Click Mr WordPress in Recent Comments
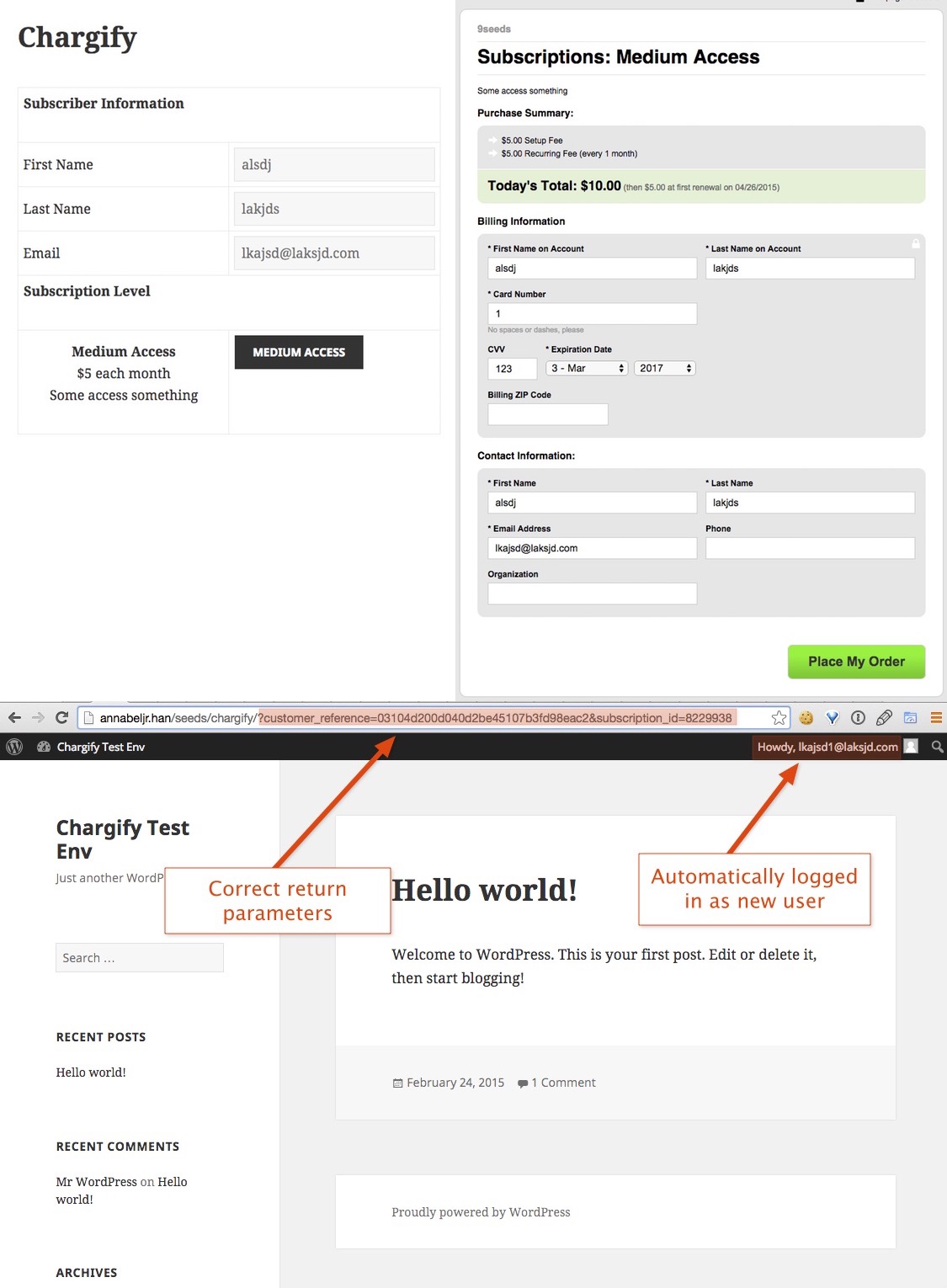The height and width of the screenshot is (1288, 947). [96, 1182]
